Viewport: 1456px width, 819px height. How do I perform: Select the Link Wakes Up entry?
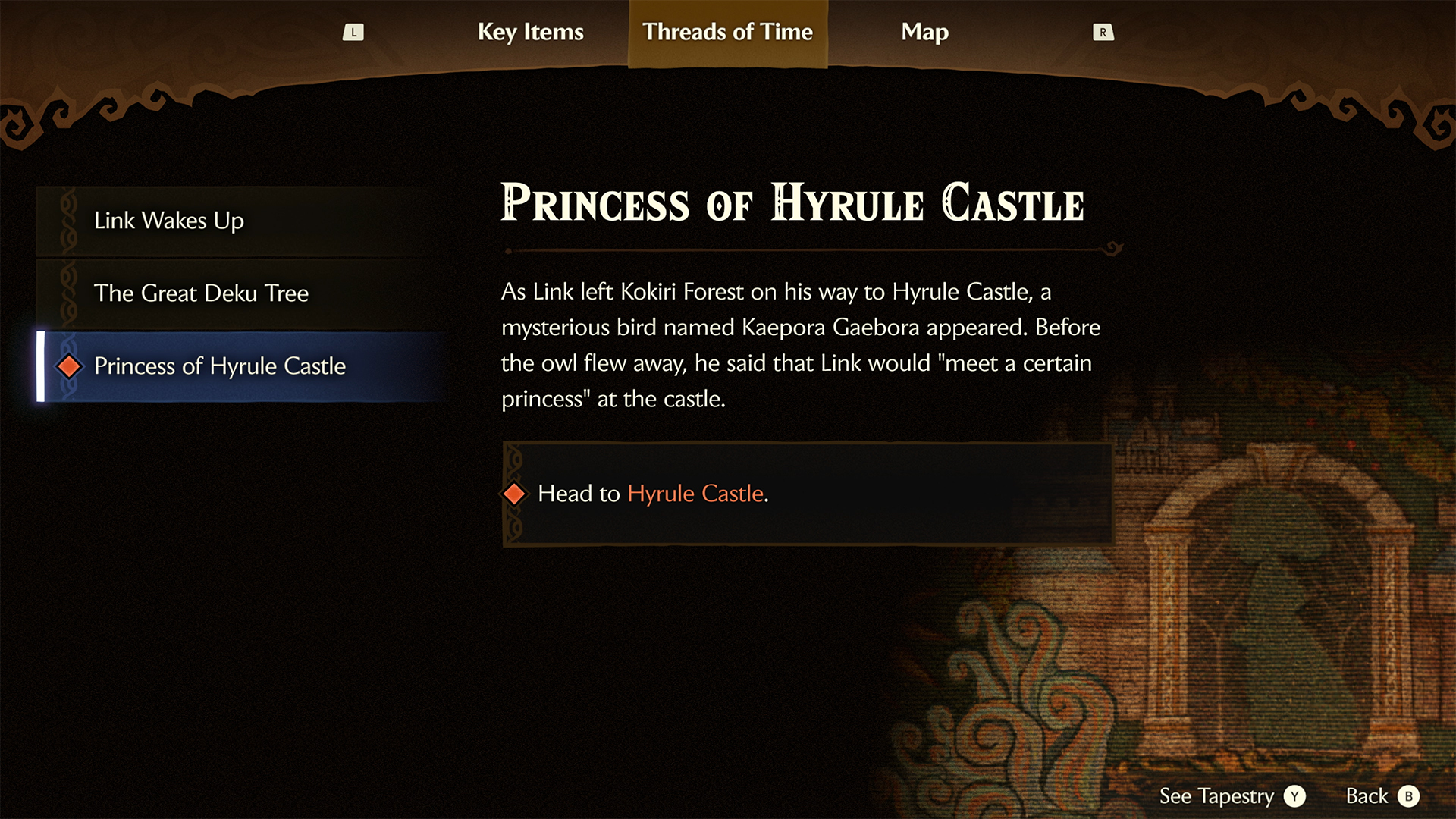click(240, 221)
